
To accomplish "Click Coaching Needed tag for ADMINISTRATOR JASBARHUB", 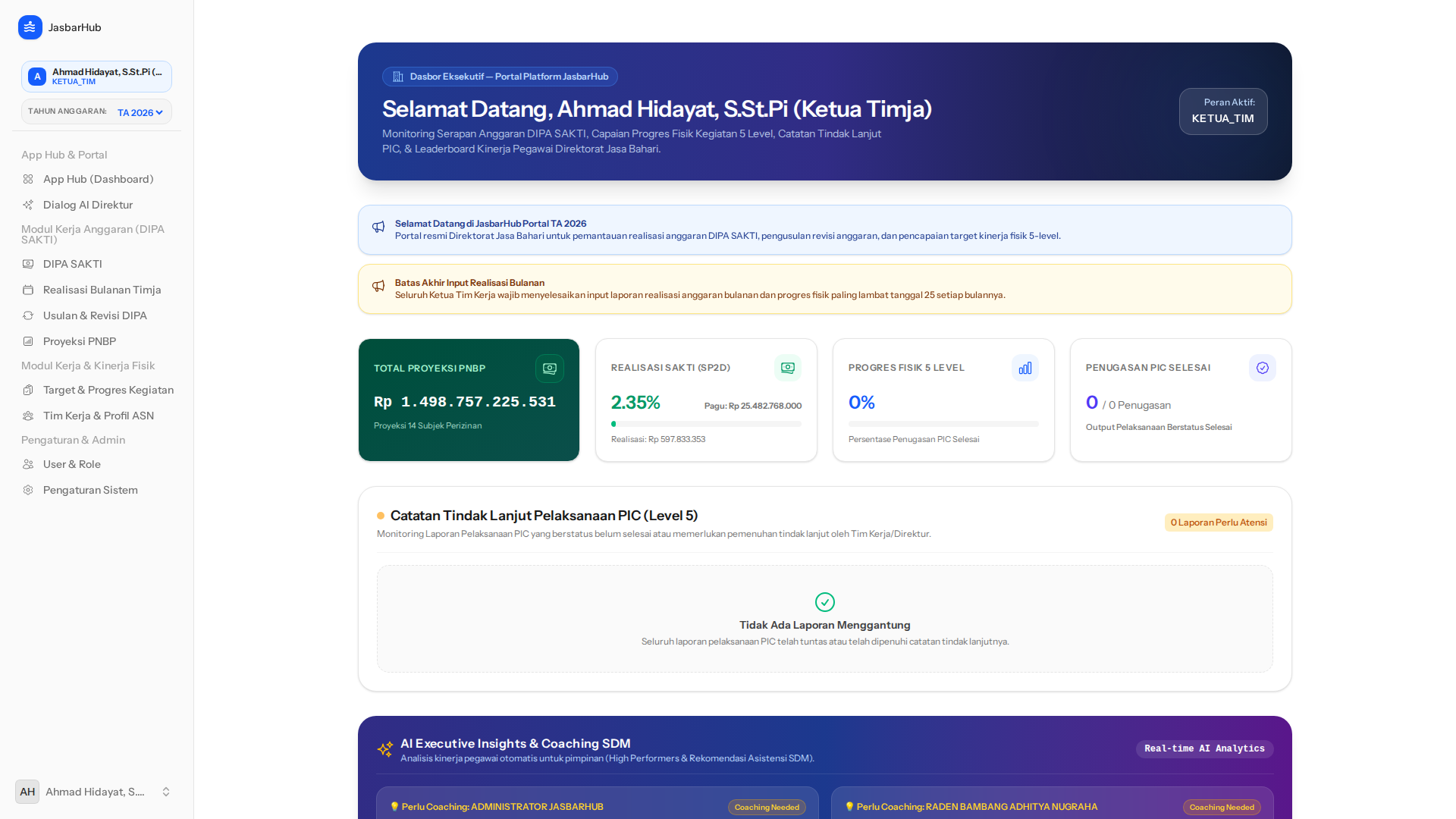I will (x=767, y=808).
